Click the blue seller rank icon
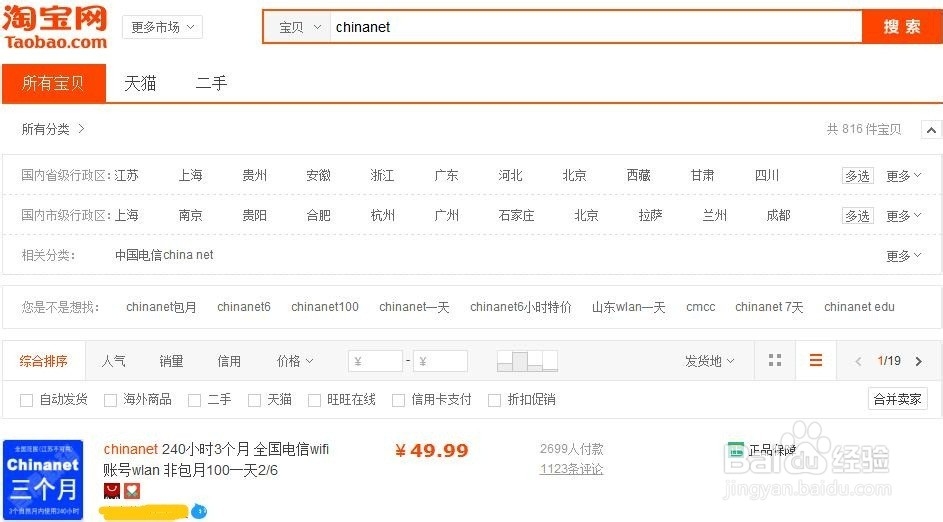943x522 pixels. point(199,512)
